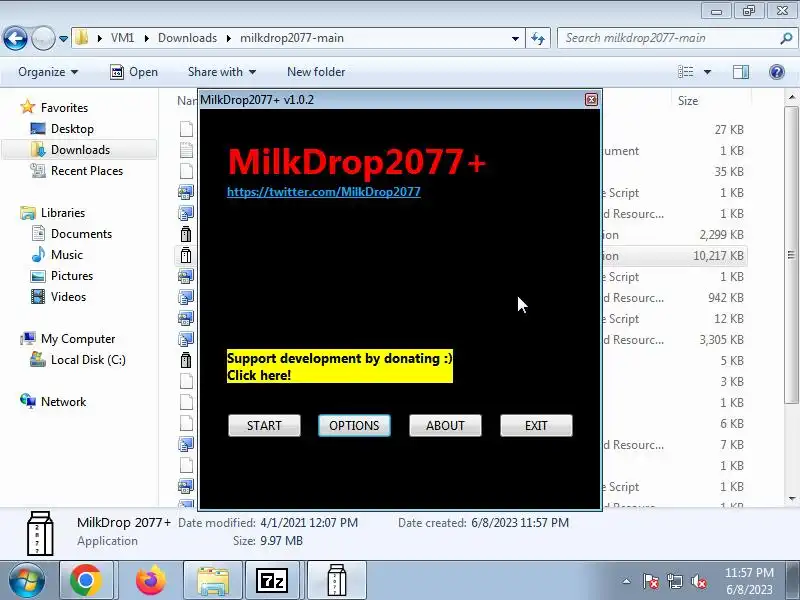Select Network in navigation pane

coord(63,402)
